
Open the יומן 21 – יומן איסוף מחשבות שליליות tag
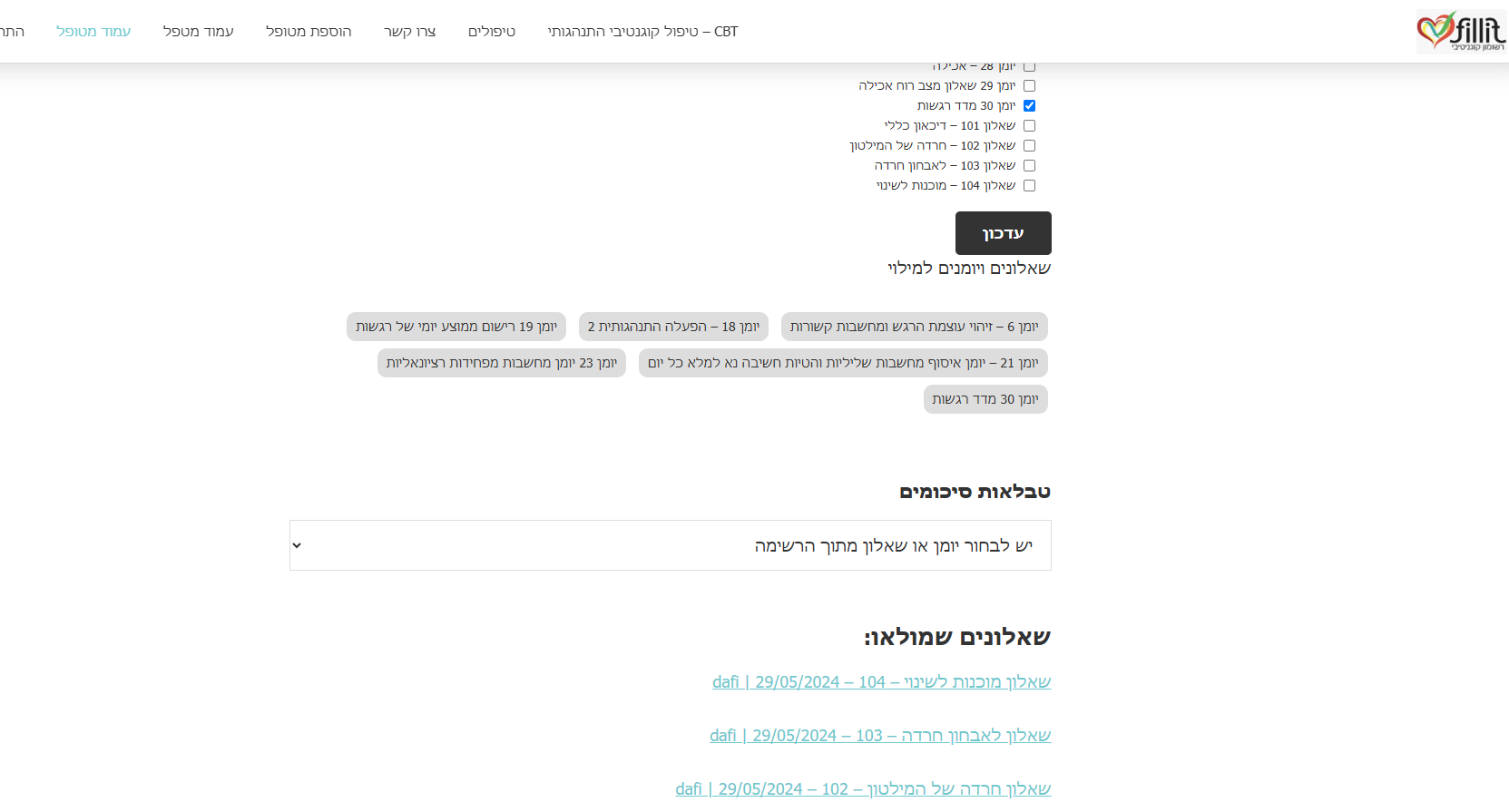843,363
